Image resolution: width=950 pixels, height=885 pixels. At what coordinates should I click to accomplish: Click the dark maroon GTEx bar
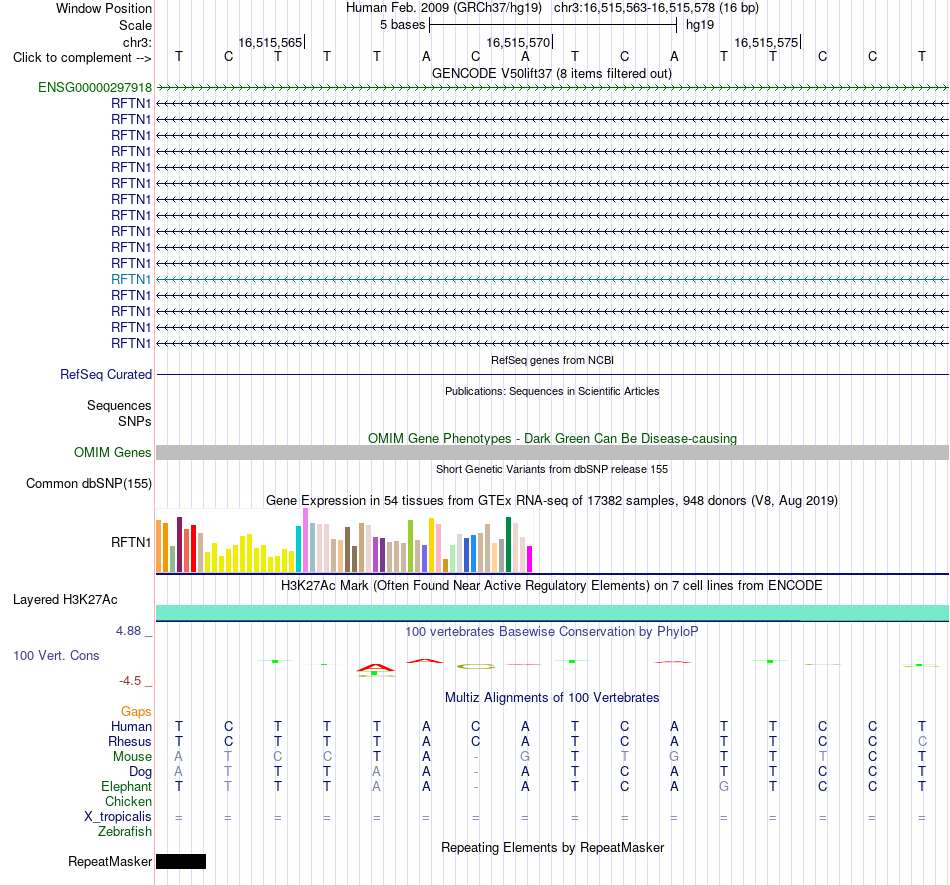point(179,545)
